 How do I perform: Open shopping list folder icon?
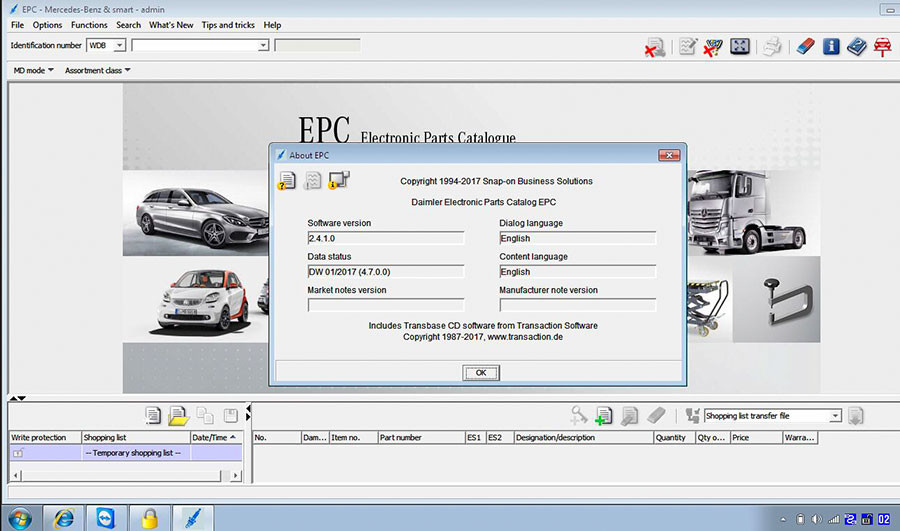point(179,416)
